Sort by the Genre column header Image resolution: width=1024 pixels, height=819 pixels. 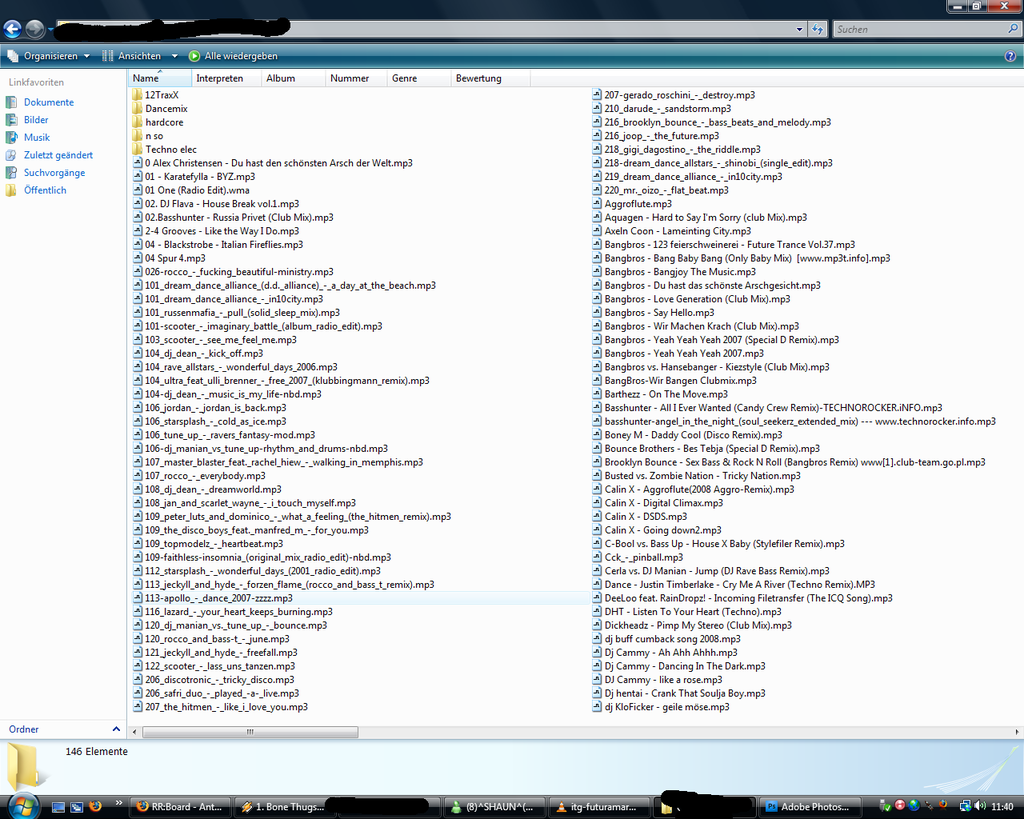[419, 78]
